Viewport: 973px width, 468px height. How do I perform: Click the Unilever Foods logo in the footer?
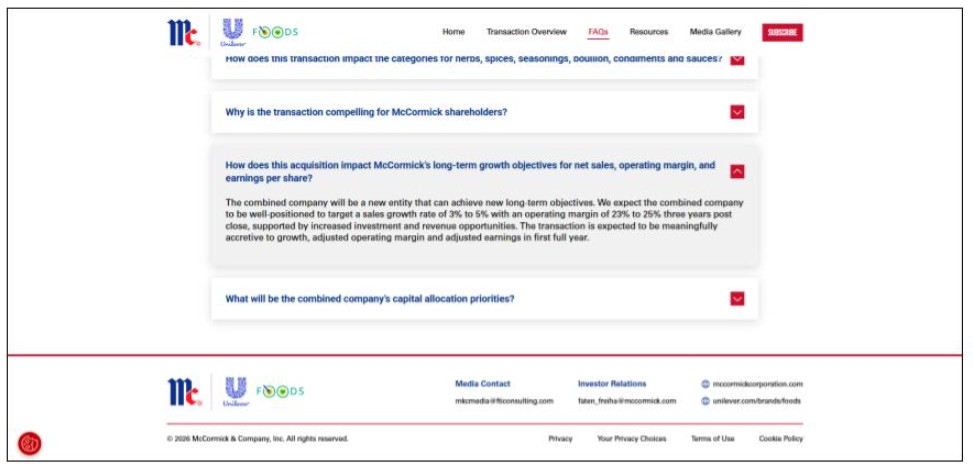click(264, 391)
